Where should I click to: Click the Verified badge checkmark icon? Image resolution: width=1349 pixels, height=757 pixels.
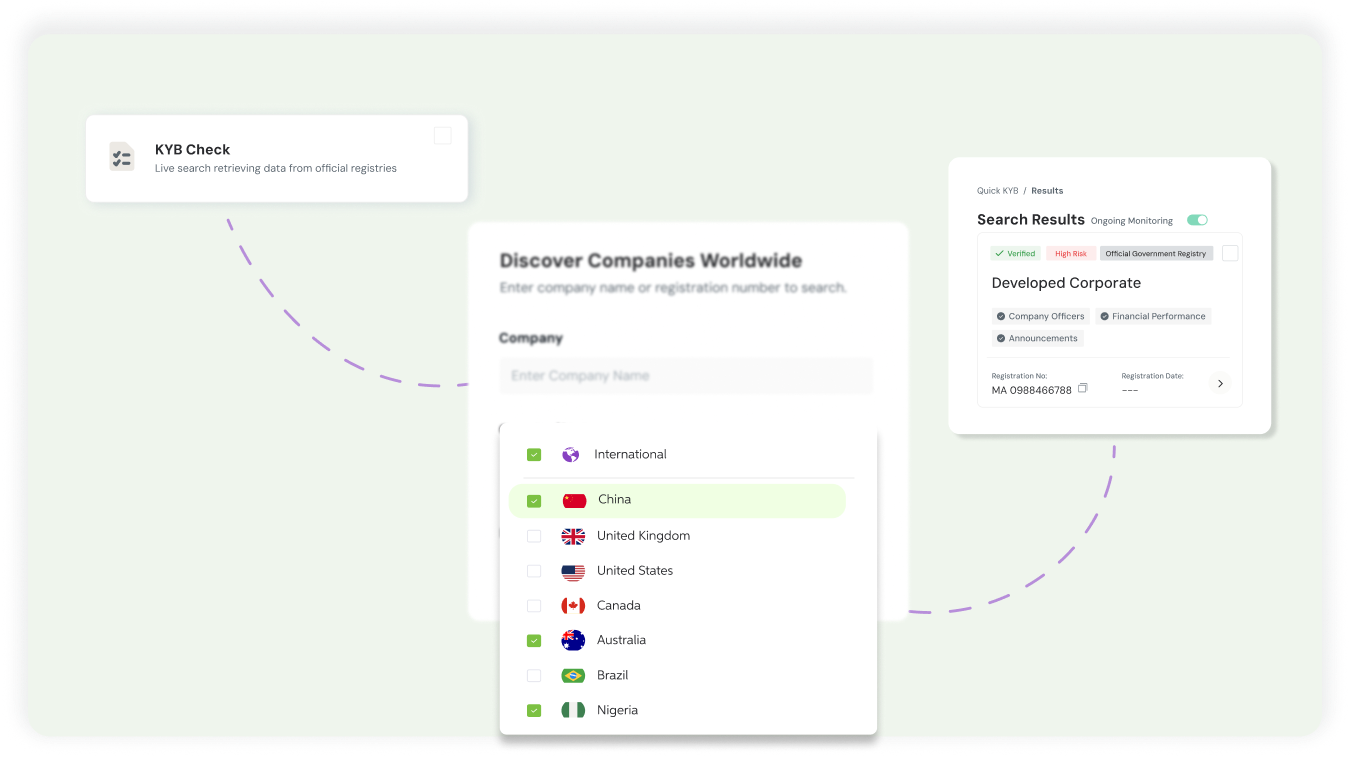tap(999, 254)
